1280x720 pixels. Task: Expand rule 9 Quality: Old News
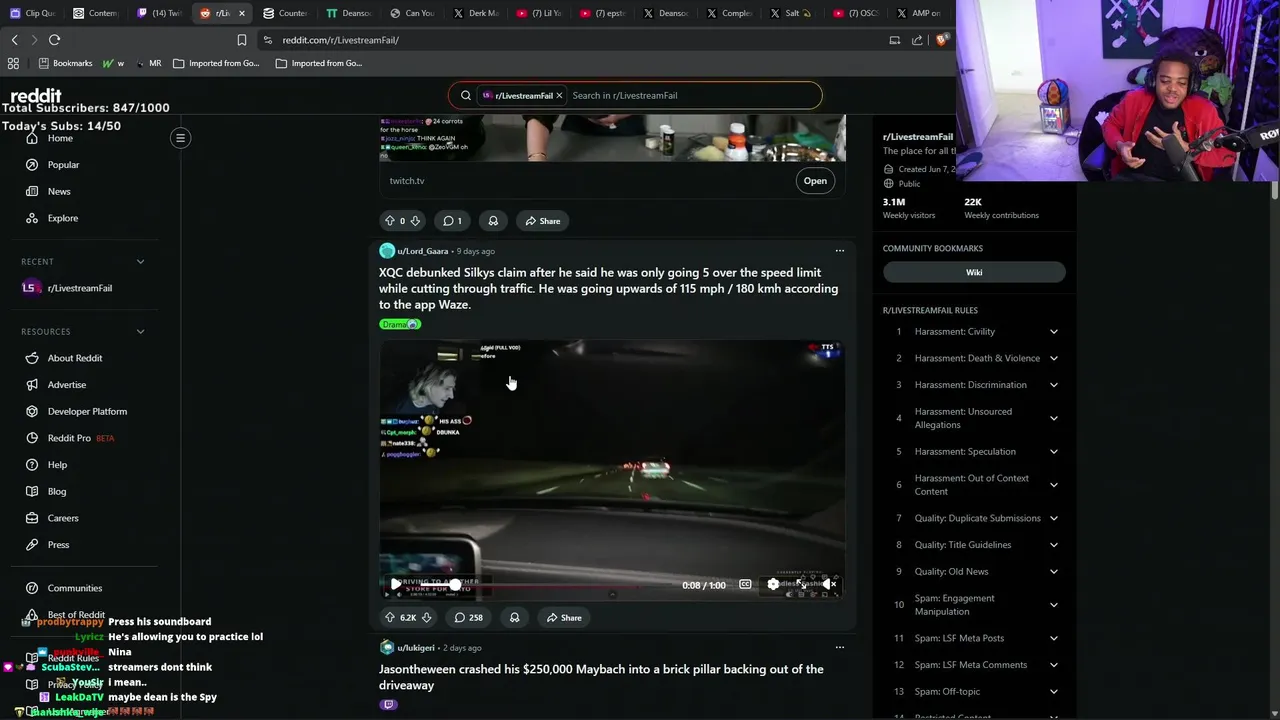tap(1053, 572)
